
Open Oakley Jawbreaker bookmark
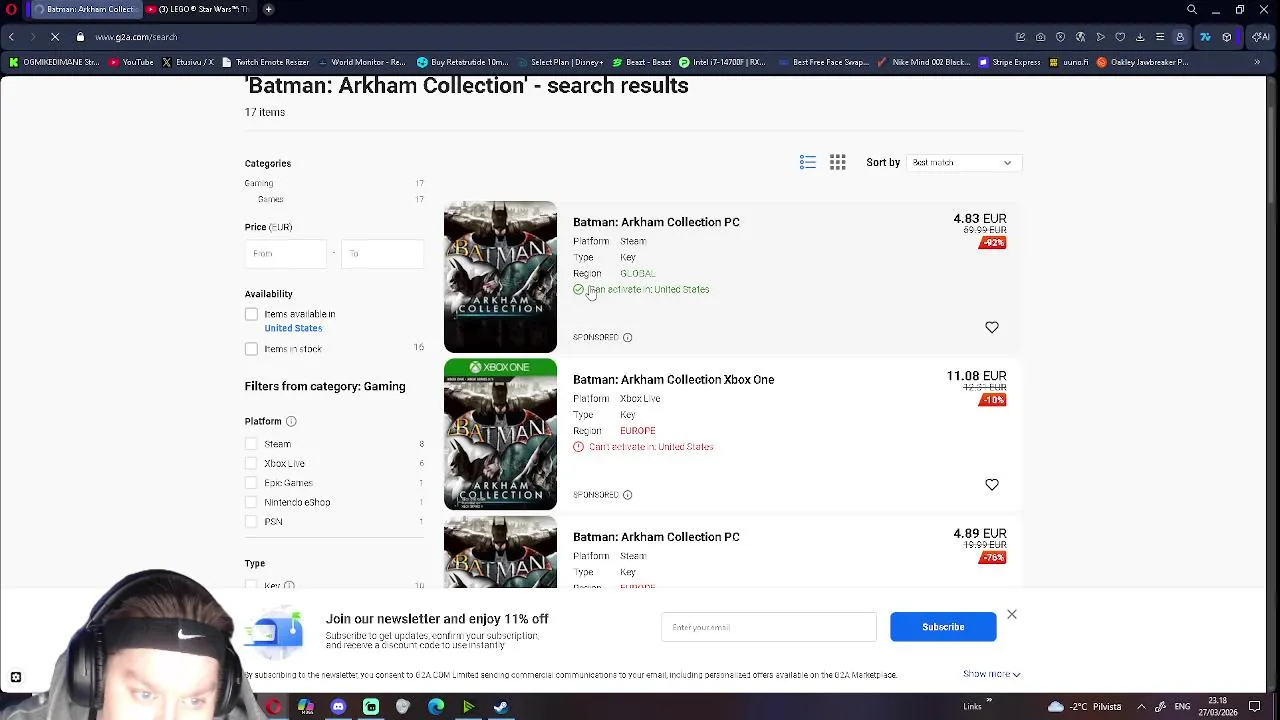click(1143, 62)
